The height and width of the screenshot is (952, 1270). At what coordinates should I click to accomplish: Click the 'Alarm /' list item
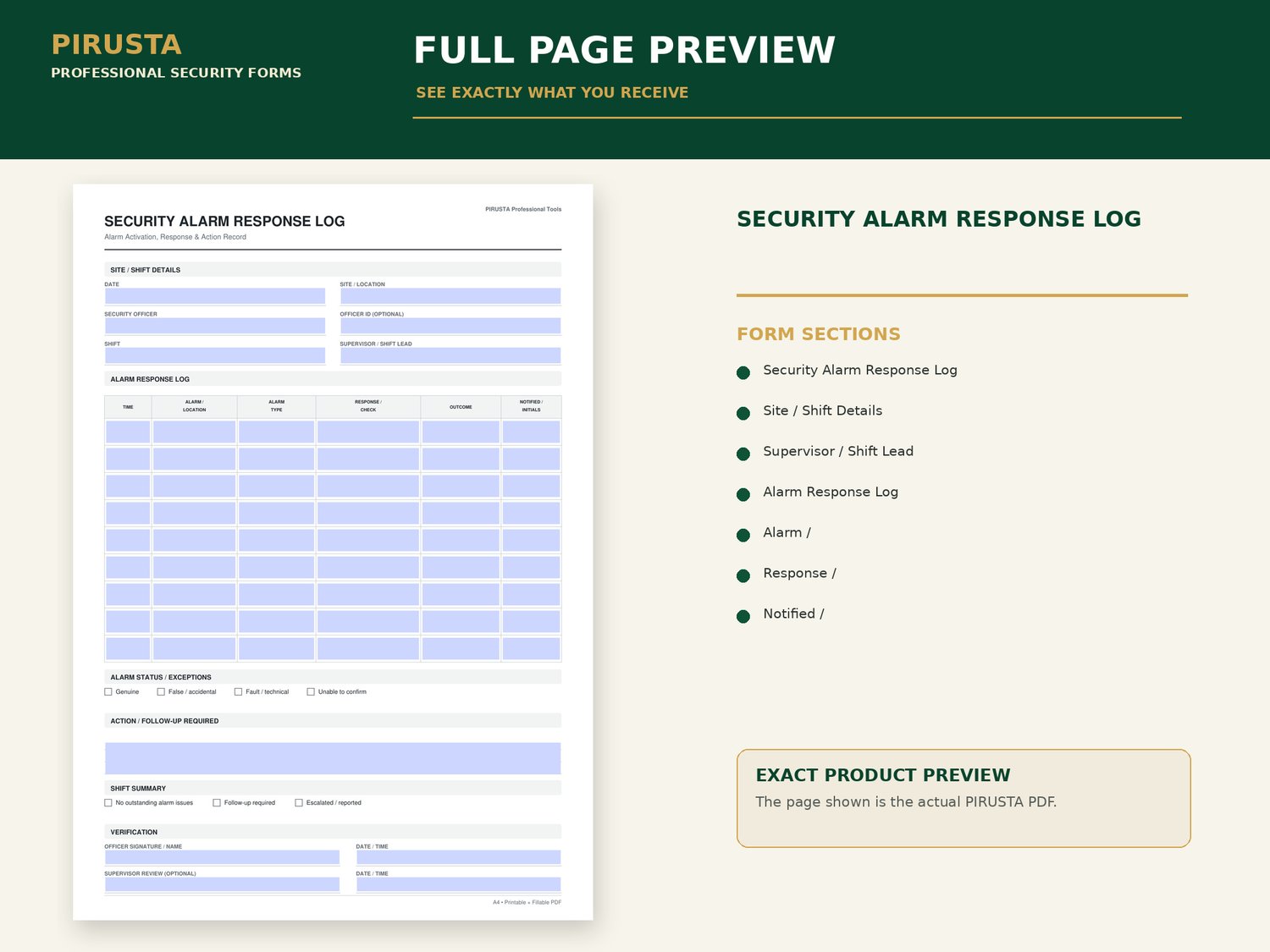[787, 533]
